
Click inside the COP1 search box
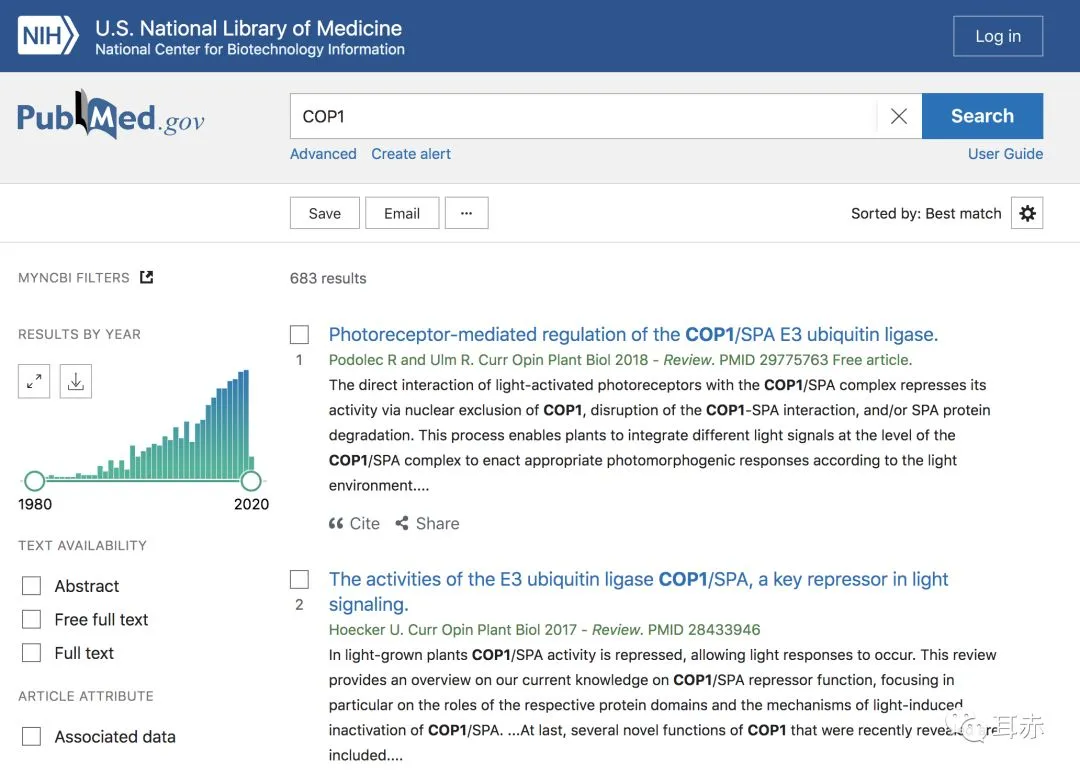(580, 116)
